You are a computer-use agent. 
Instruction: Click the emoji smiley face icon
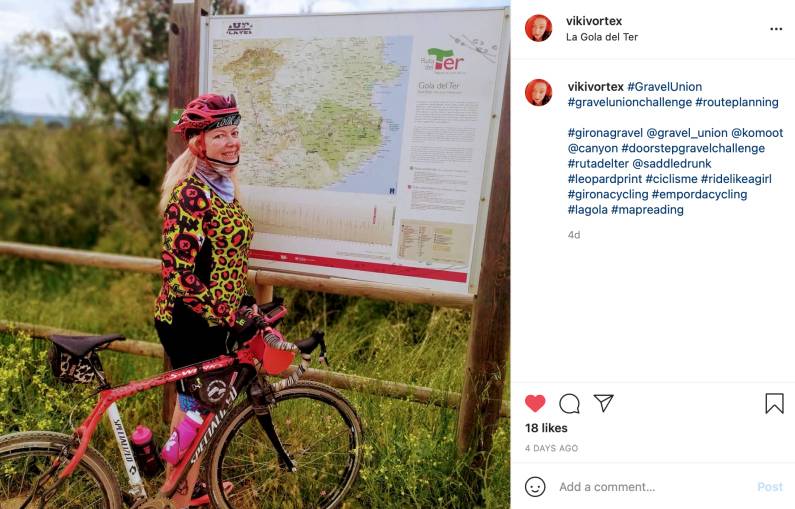[535, 487]
